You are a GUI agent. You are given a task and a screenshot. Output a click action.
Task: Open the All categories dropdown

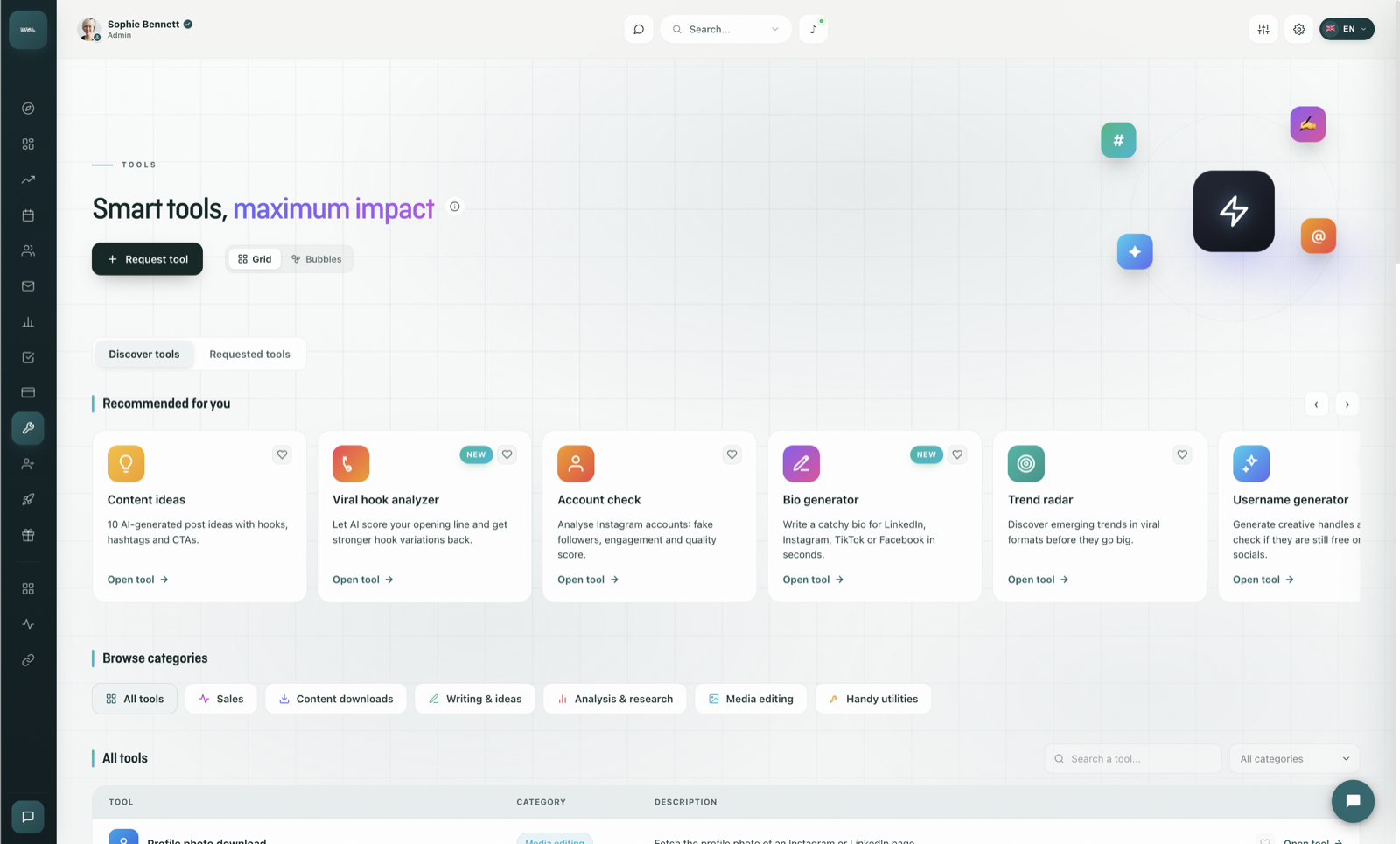click(1294, 759)
